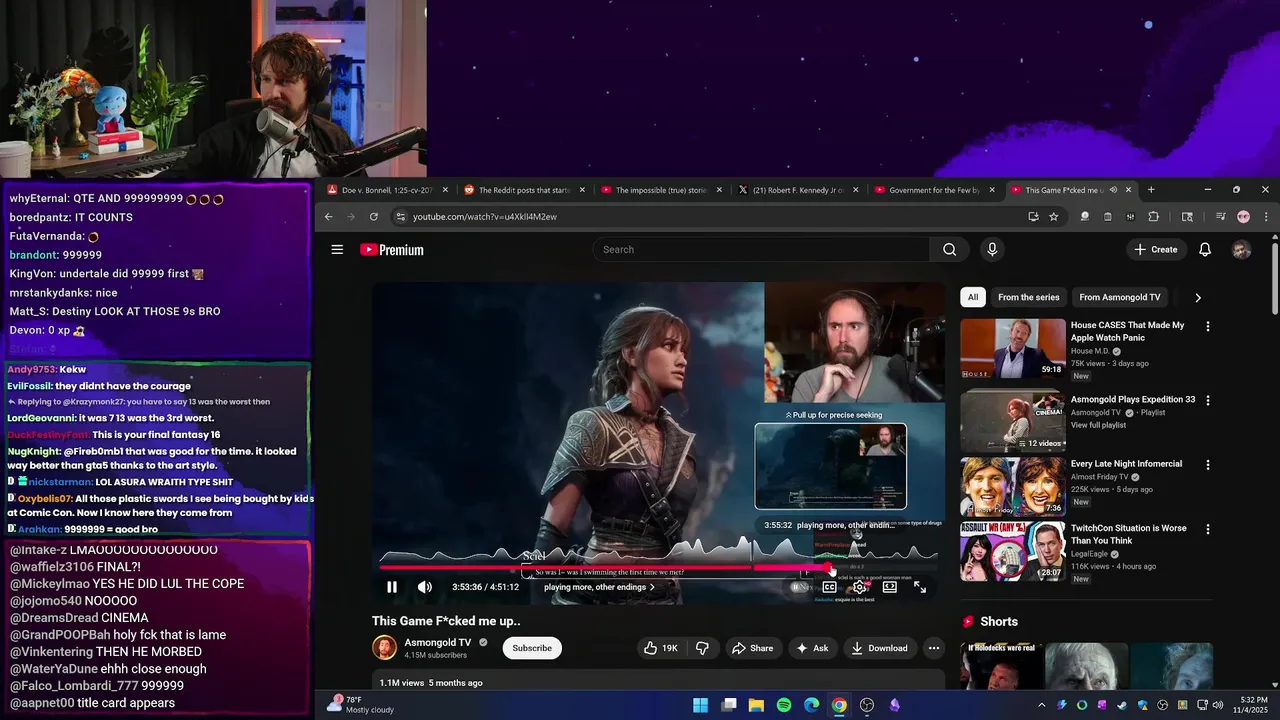Open a new browser tab with plus

click(1151, 190)
